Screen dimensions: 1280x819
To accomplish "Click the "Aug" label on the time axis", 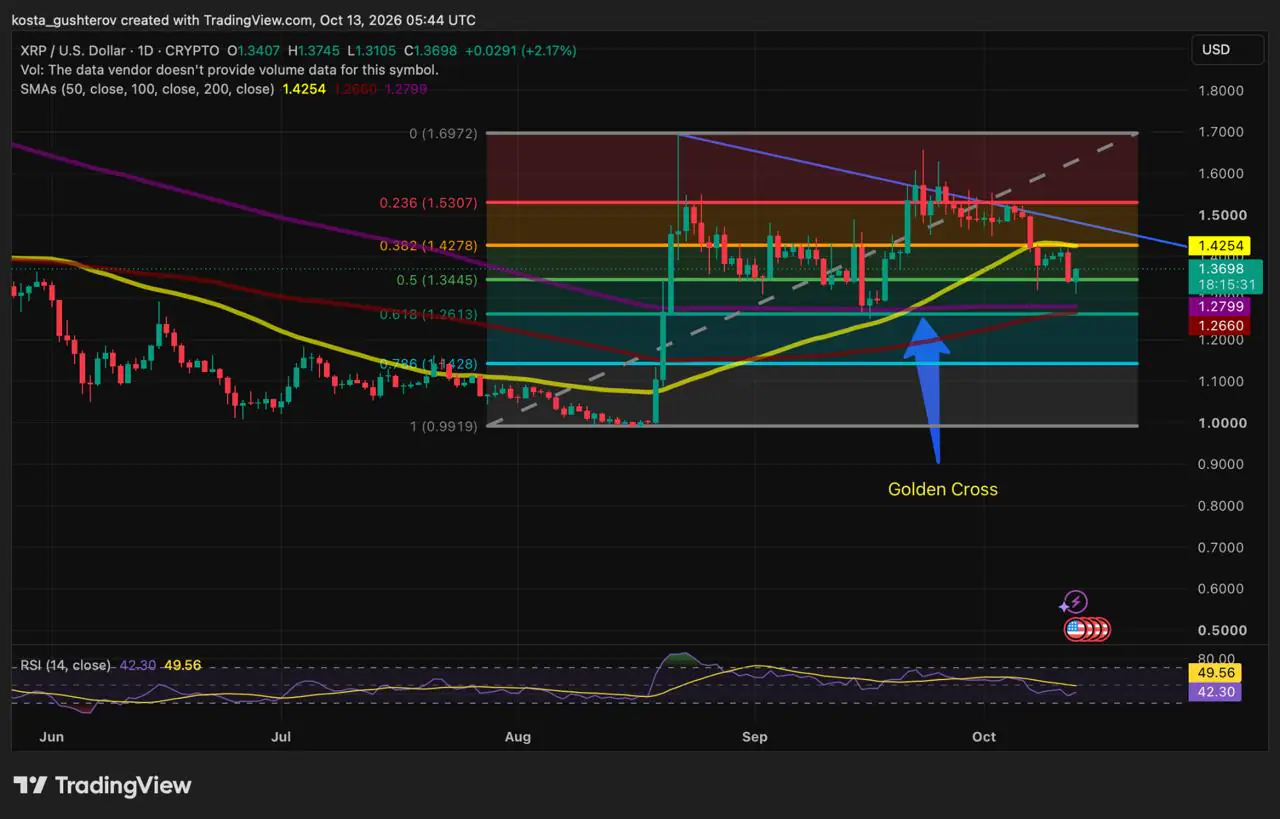I will pos(517,737).
